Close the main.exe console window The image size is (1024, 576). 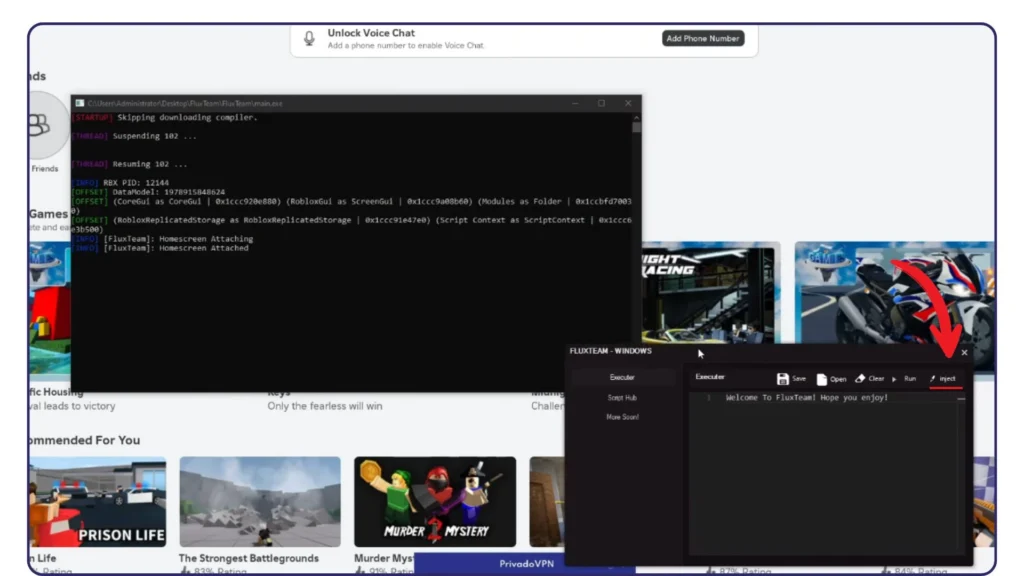click(628, 103)
